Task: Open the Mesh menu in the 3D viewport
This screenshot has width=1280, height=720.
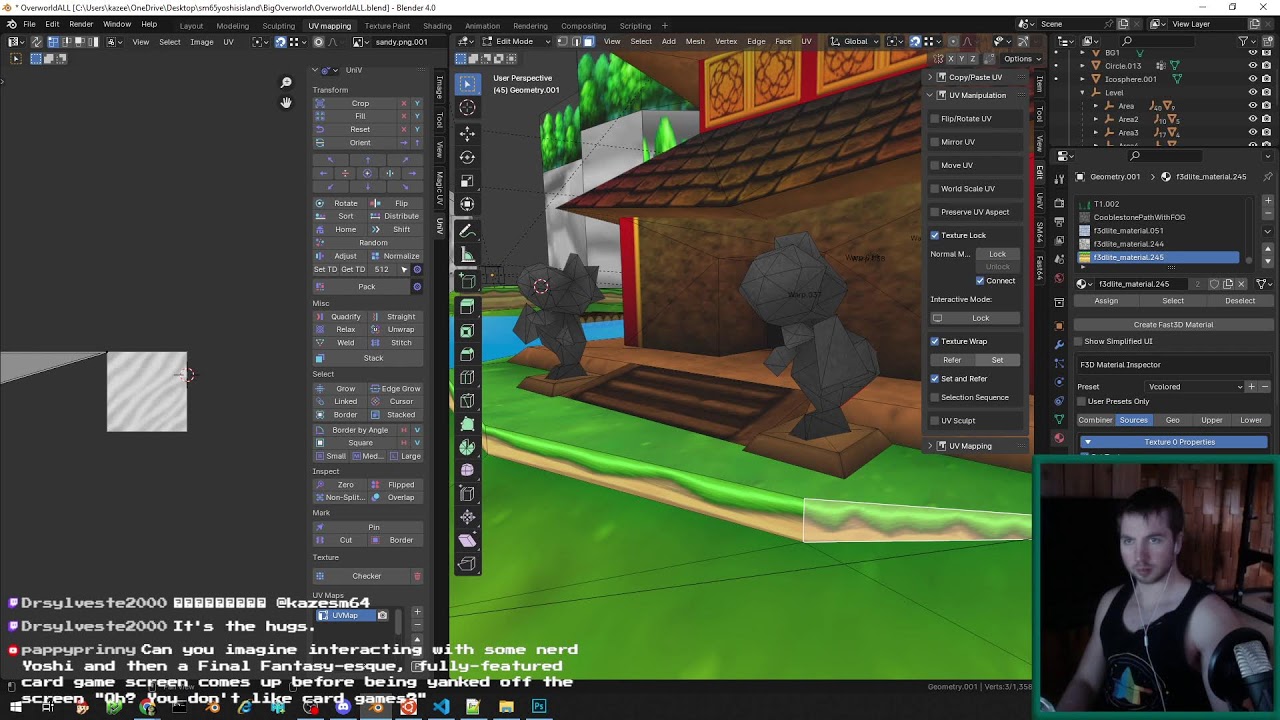Action: coord(695,41)
